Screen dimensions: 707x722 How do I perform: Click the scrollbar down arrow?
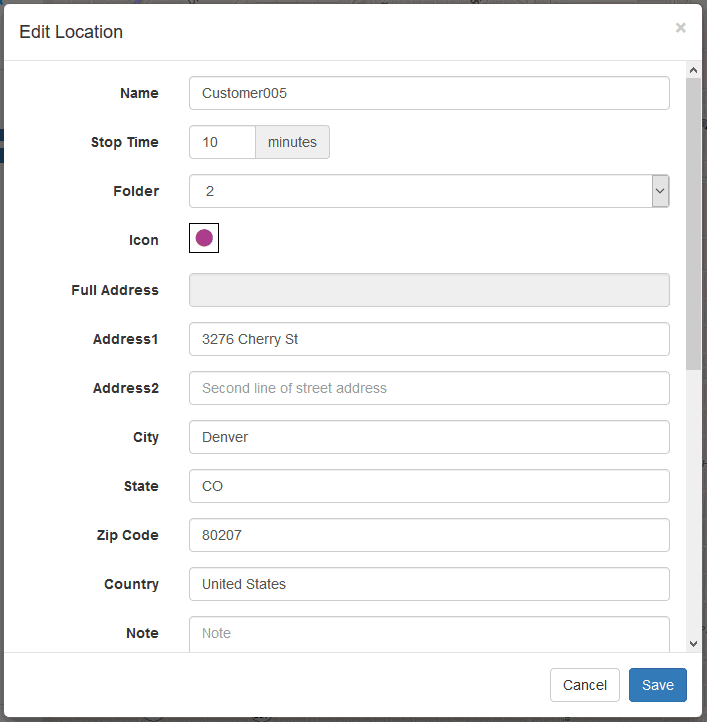pos(693,644)
